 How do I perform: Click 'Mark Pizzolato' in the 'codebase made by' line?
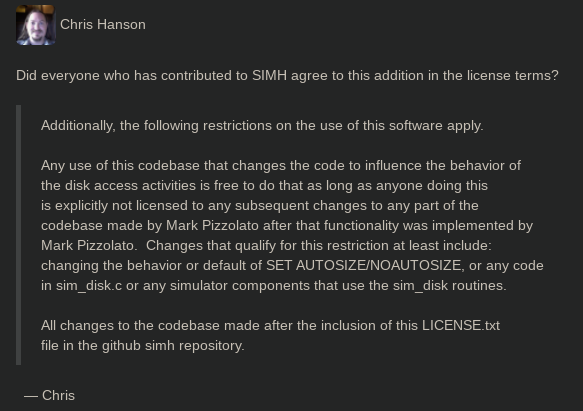click(212, 226)
